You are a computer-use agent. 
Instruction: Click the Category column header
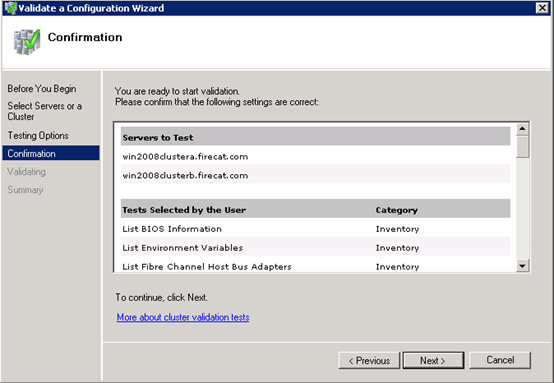[x=396, y=210]
